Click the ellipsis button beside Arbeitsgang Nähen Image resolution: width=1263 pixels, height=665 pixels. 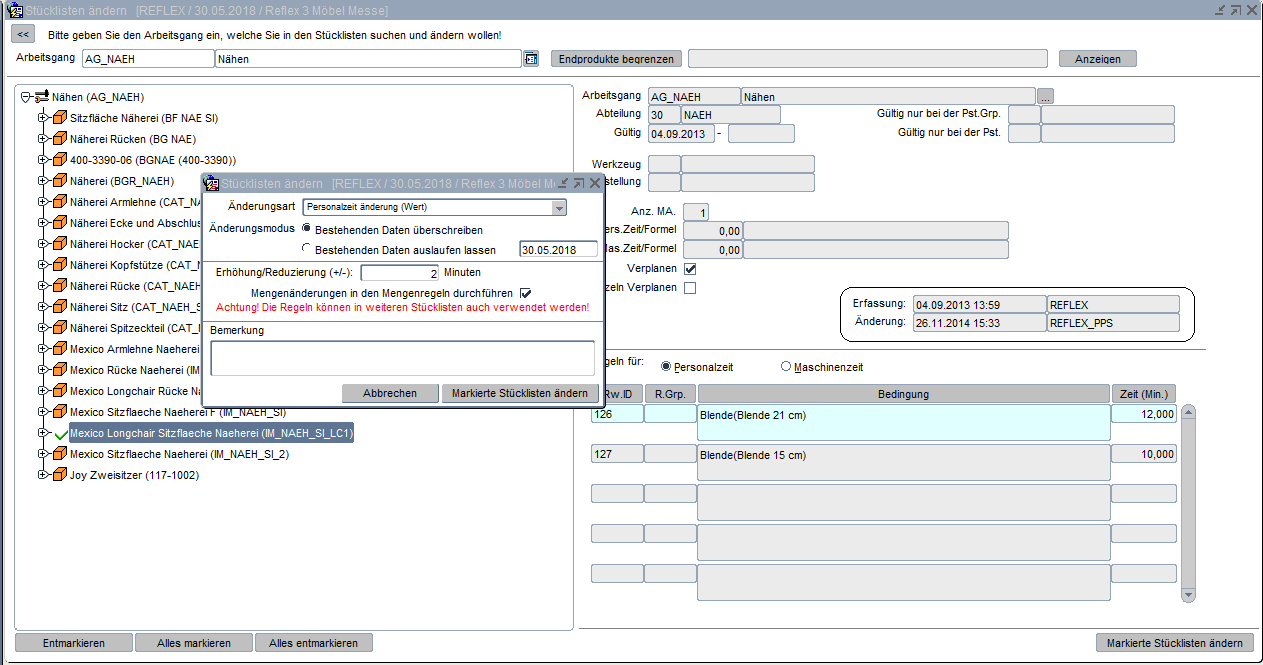click(x=1045, y=97)
